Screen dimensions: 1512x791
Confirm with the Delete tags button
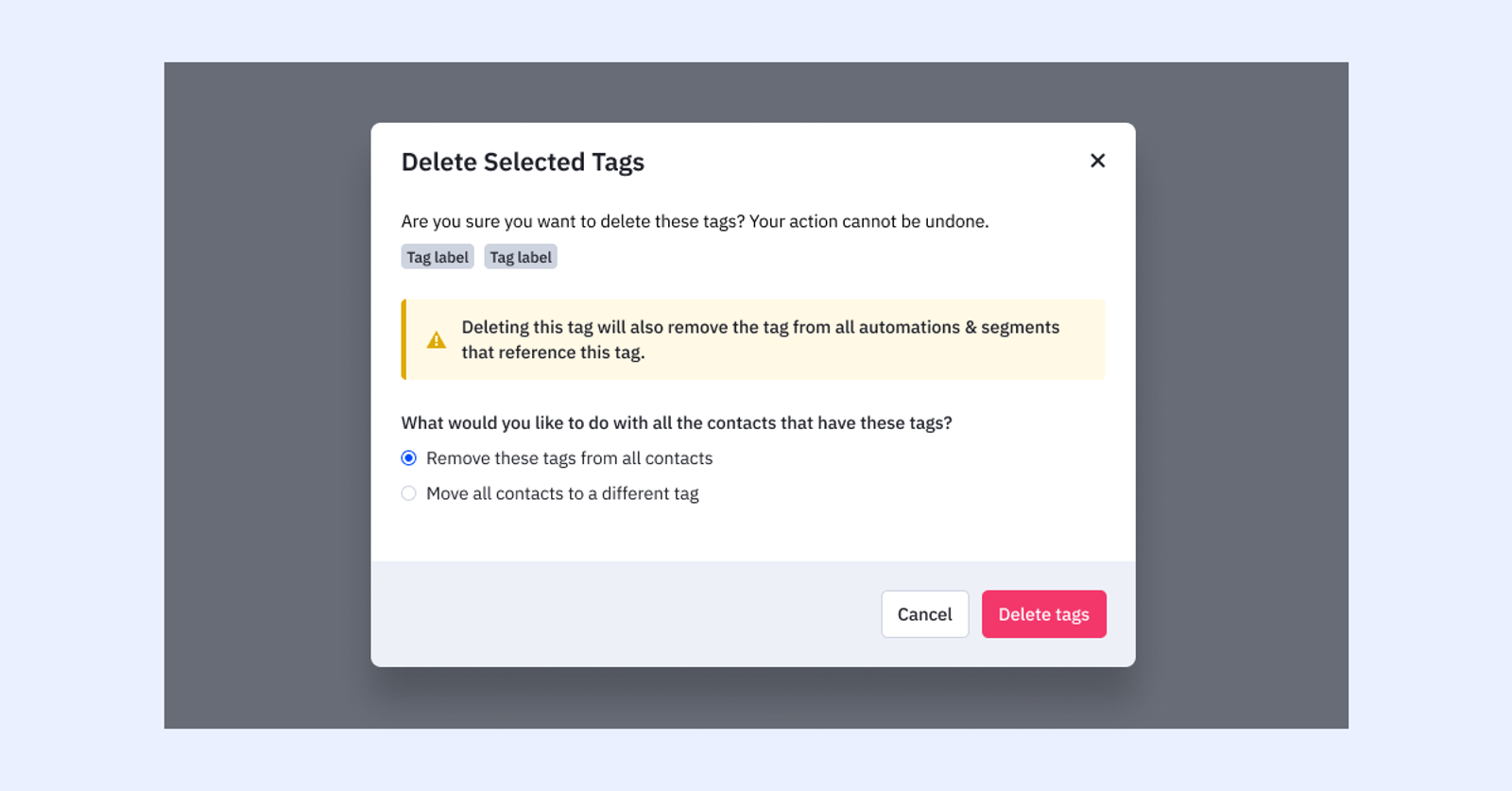coord(1043,614)
